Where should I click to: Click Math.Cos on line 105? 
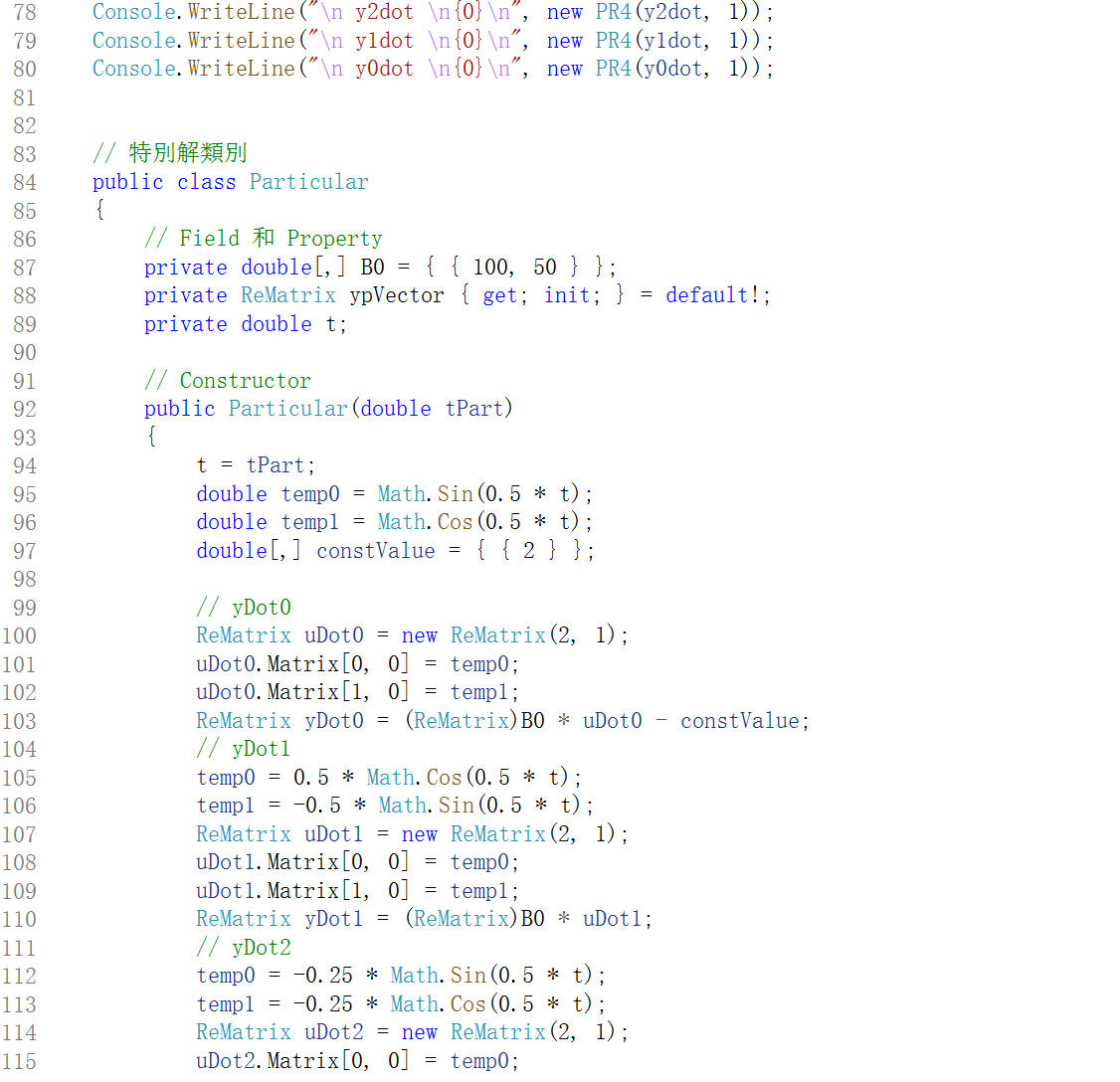tap(415, 777)
